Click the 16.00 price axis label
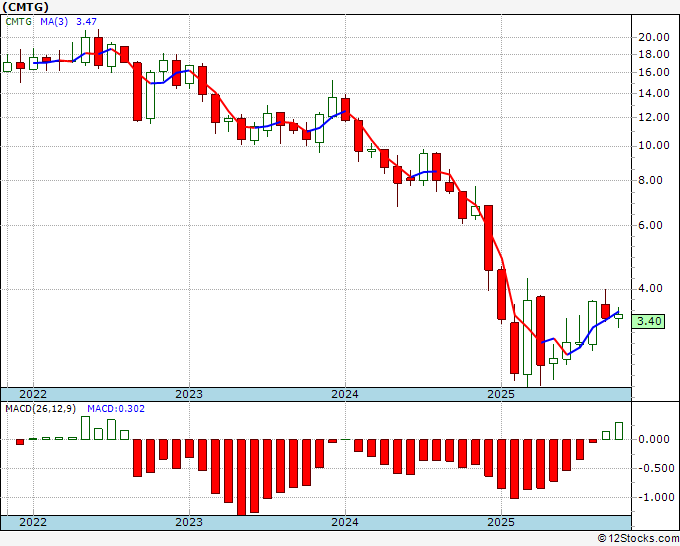Screen dimensions: 680x546 click(x=654, y=72)
